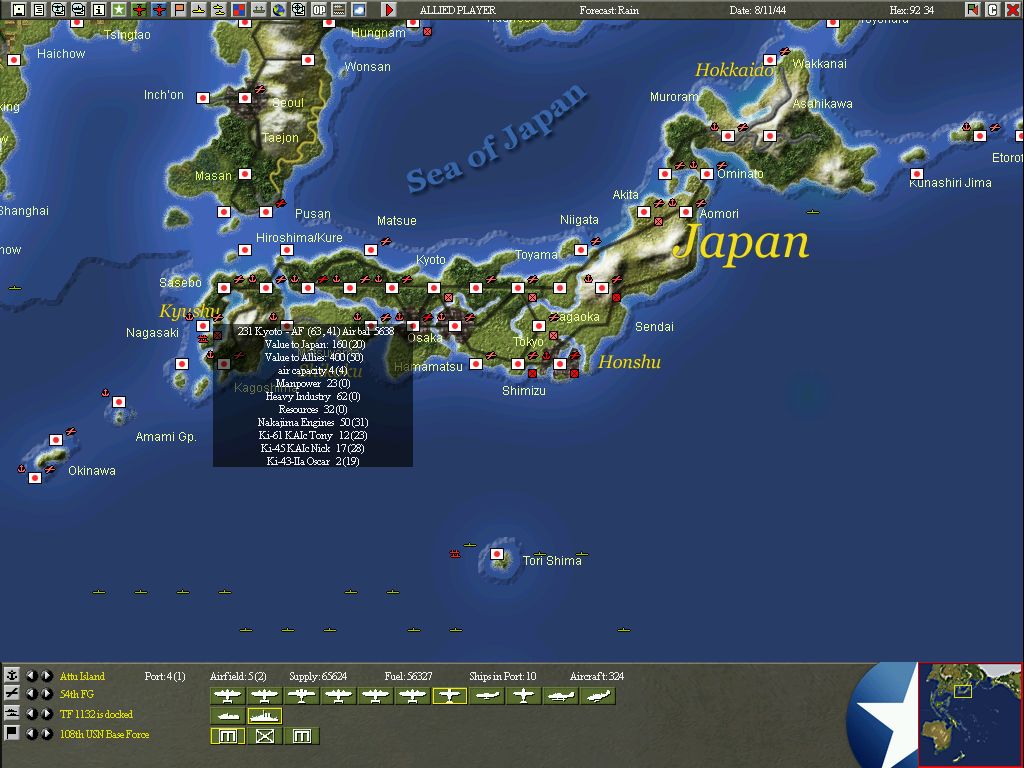1024x768 pixels.
Task: Open the globe icon in the toolbar
Action: click(x=279, y=10)
